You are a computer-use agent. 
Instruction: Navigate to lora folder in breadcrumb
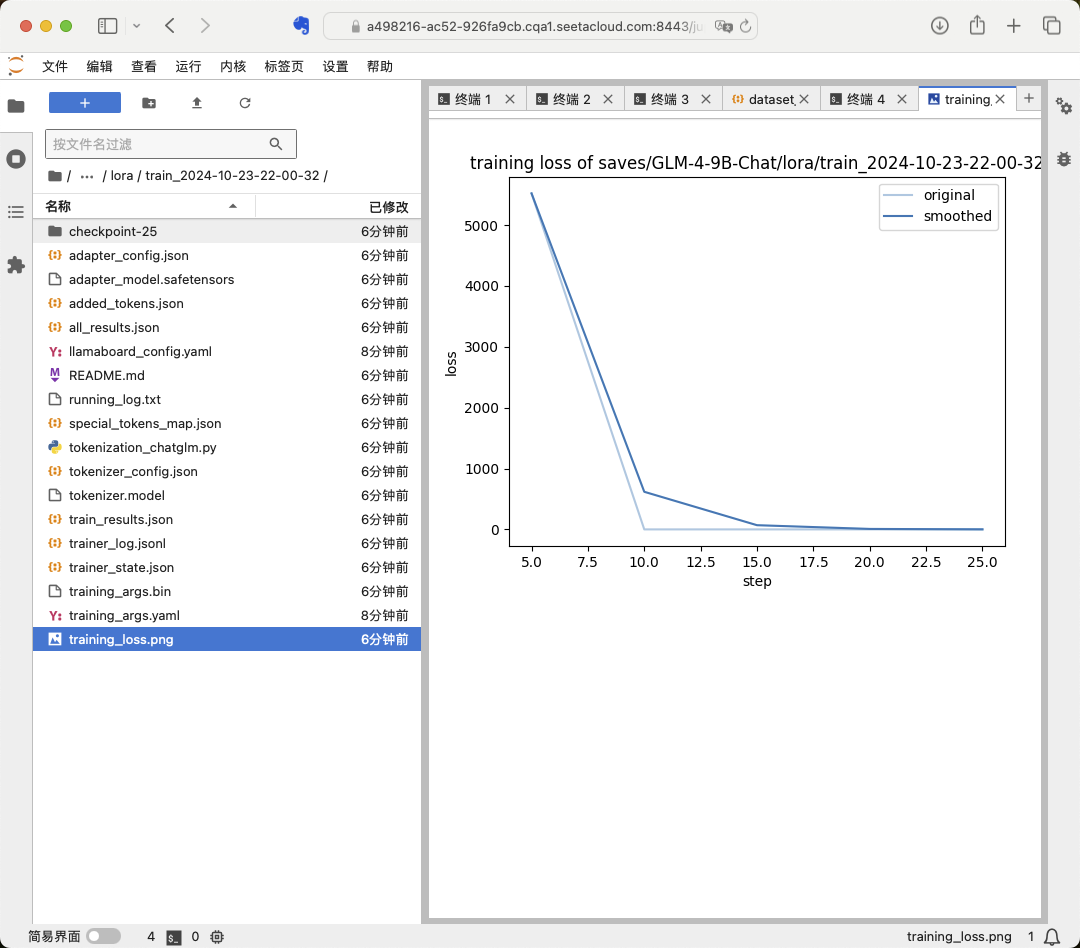[x=121, y=176]
